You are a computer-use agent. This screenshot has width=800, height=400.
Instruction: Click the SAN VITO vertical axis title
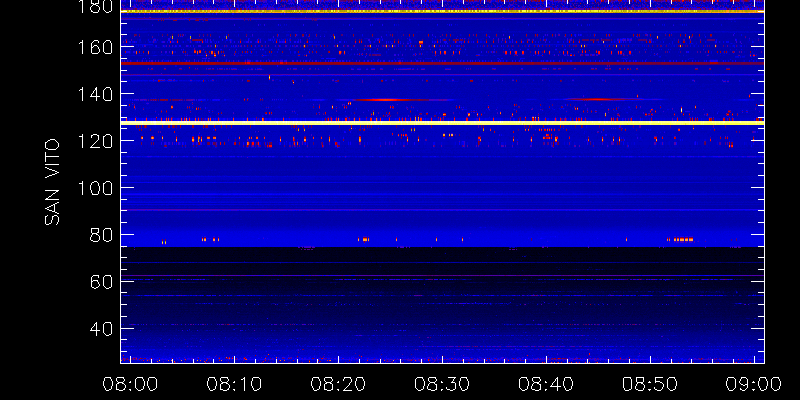pyautogui.click(x=52, y=183)
